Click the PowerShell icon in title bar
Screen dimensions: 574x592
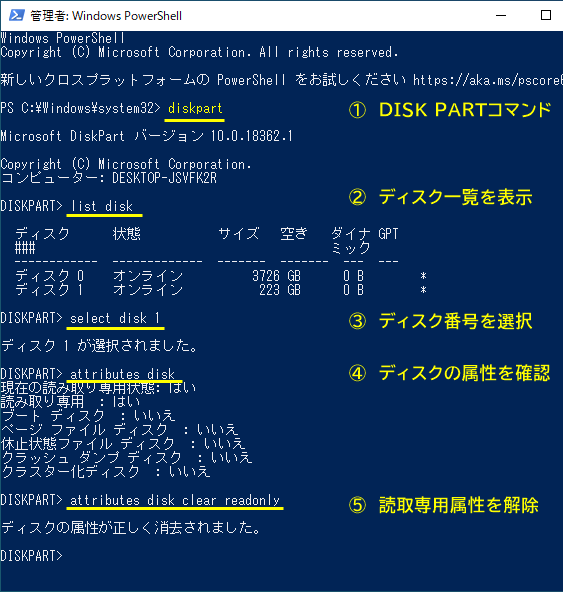point(17,15)
